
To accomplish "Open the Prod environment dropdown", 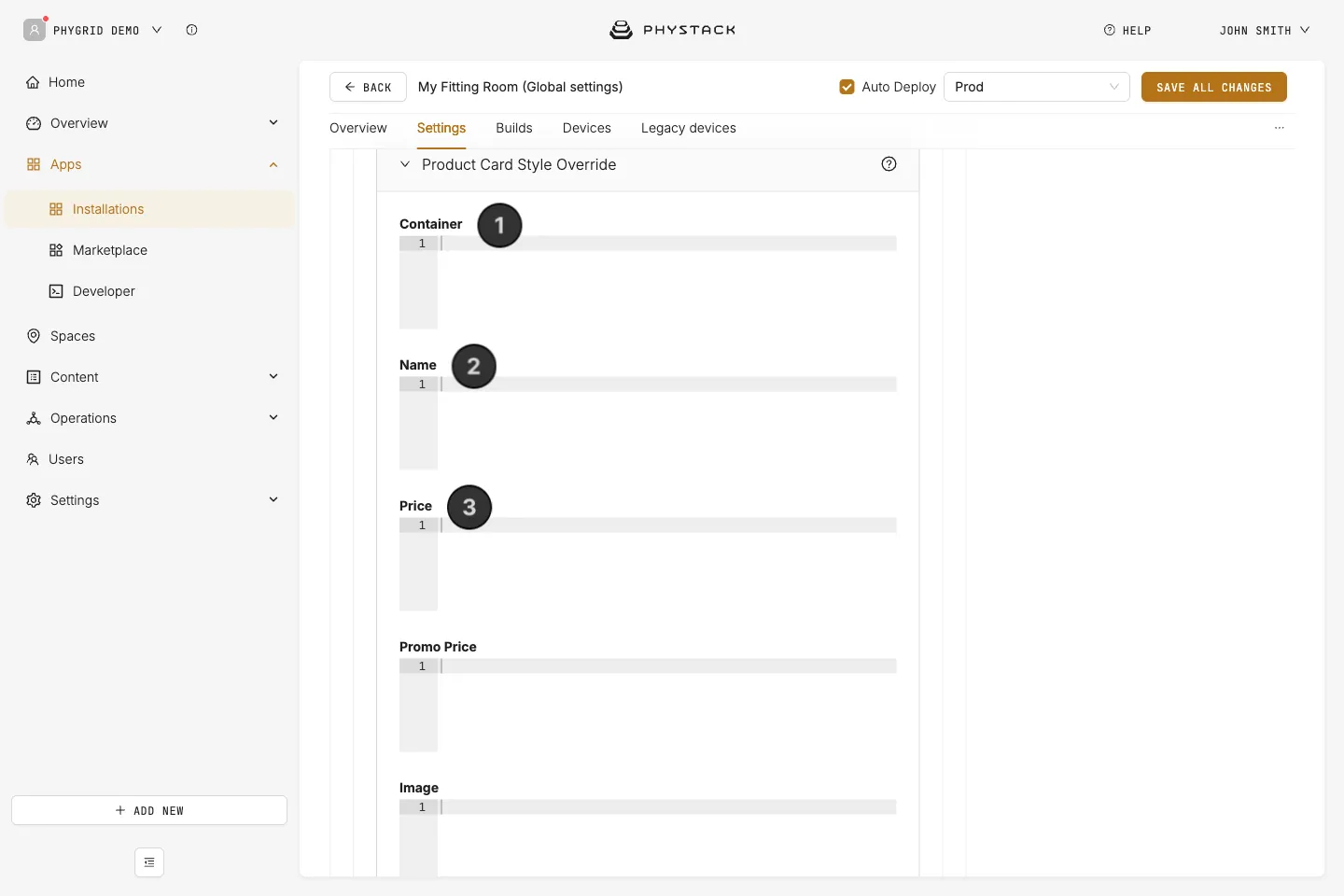I will tap(1037, 87).
